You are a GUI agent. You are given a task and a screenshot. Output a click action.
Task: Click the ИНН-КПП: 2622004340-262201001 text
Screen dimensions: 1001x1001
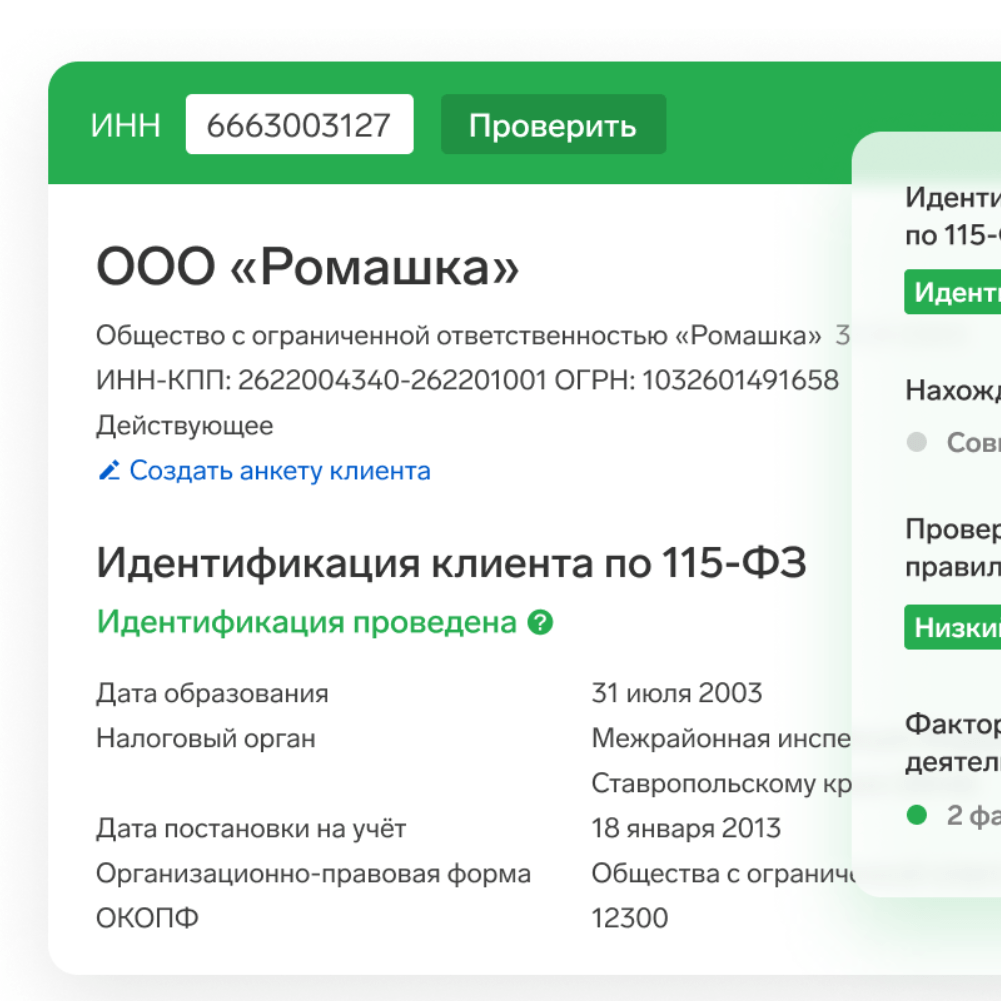pos(321,380)
